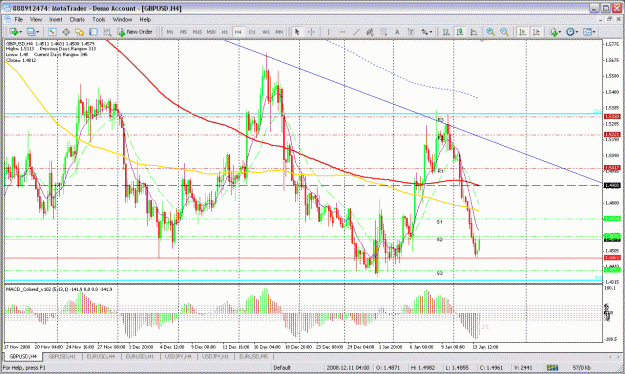This screenshot has width=625, height=374.
Task: Launch the Strategy Tester magnifier icon
Action: pyautogui.click(x=107, y=32)
